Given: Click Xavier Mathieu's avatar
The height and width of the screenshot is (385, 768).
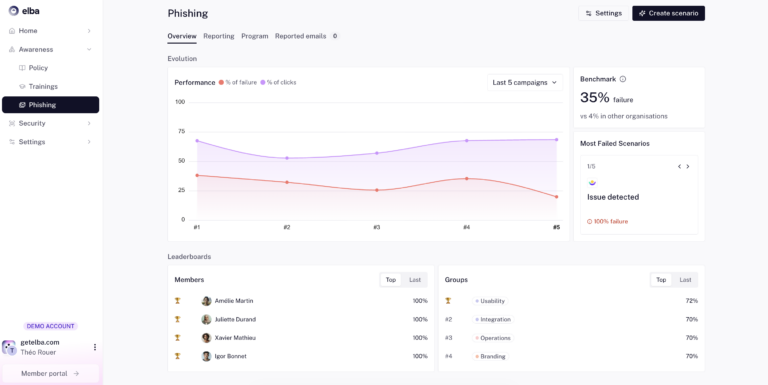Looking at the screenshot, I should coord(206,338).
